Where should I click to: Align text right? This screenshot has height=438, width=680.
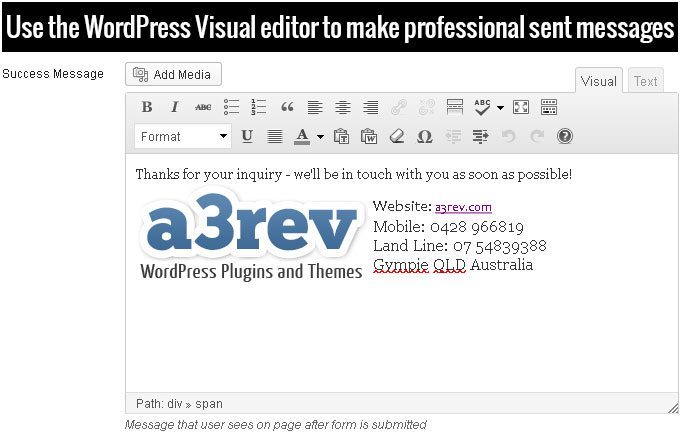370,107
